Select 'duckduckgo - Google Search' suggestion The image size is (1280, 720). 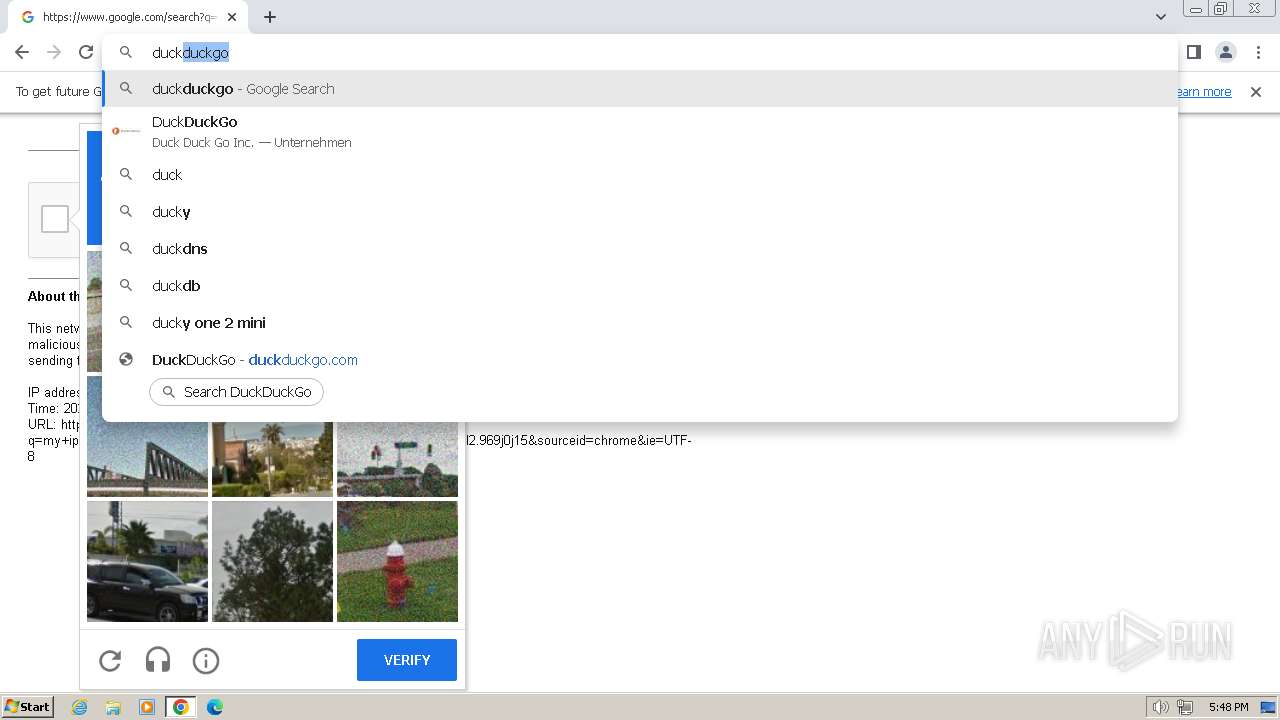tap(640, 89)
